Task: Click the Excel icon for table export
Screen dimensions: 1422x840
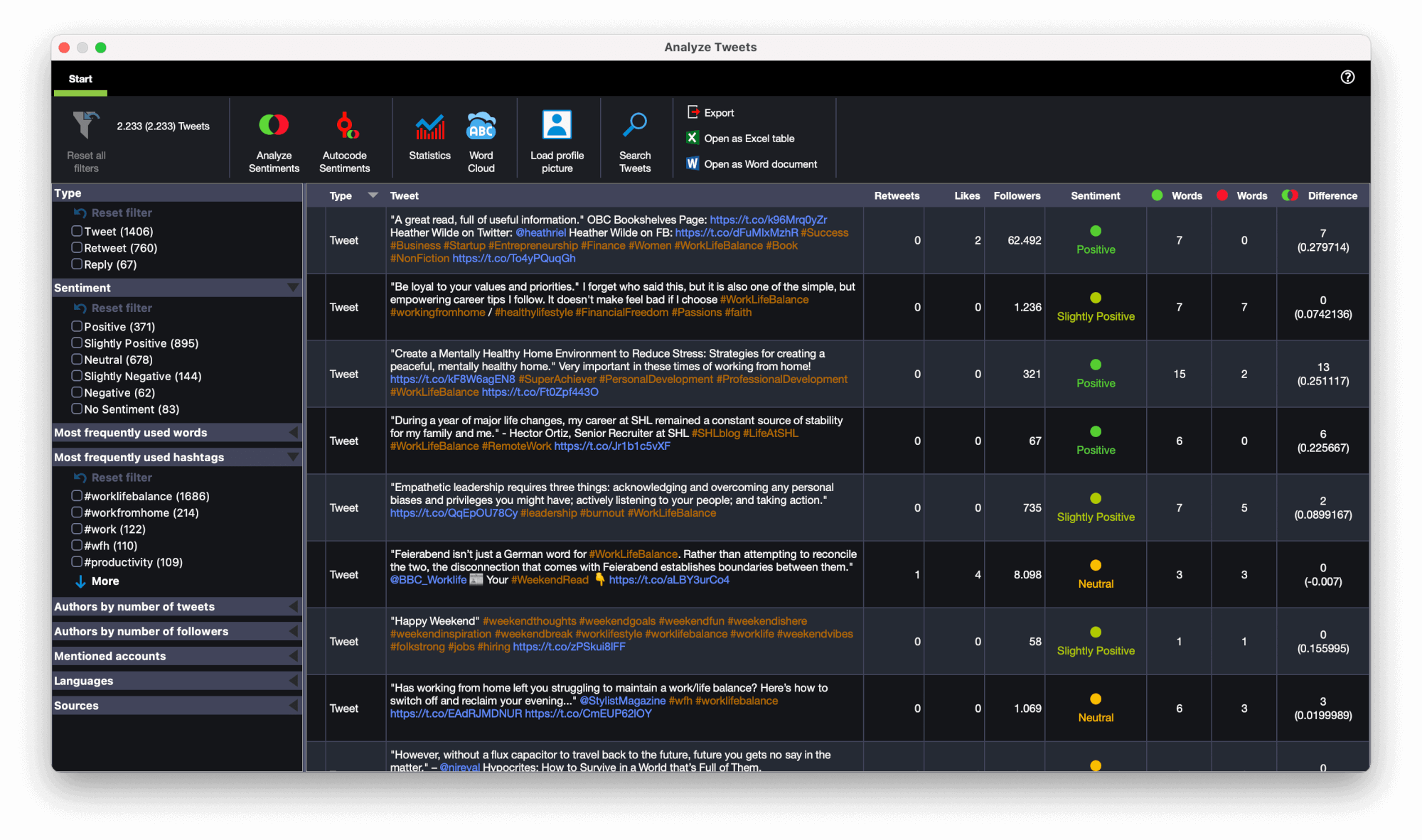Action: [693, 138]
